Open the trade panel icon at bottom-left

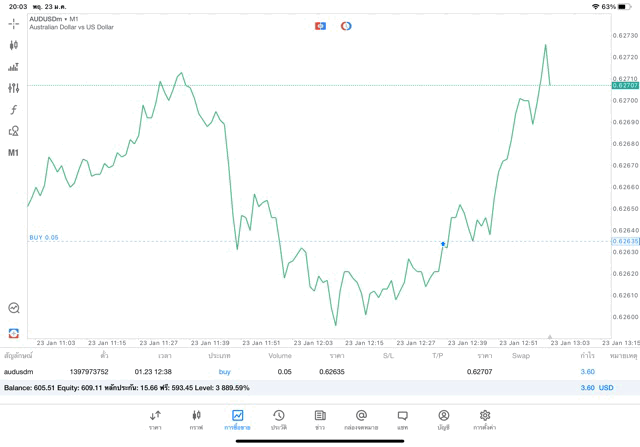pyautogui.click(x=13, y=333)
